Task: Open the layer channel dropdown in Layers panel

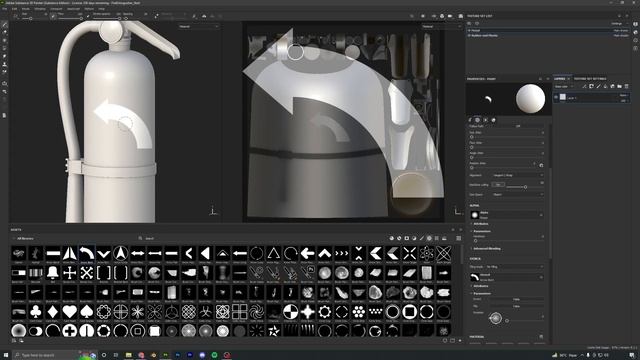Action: [564, 87]
